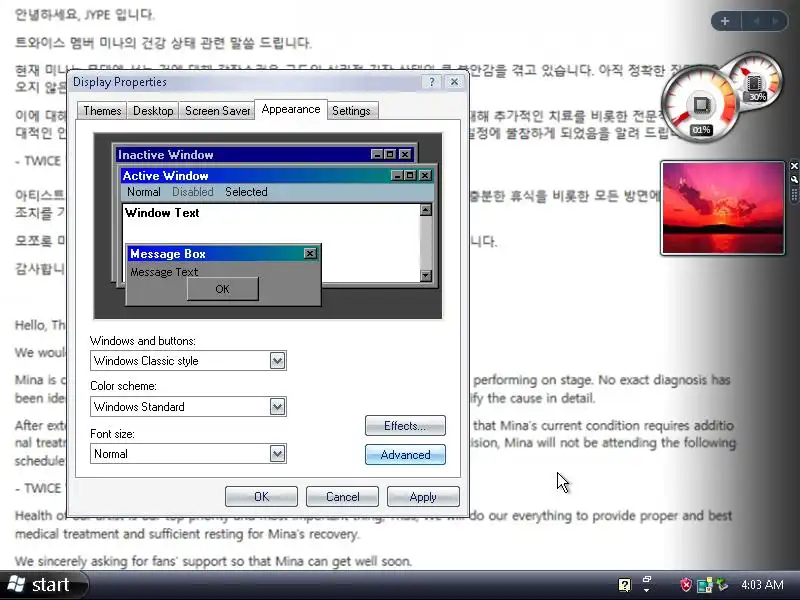Click the safely remove hardware tray icon
Viewport: 800px width, 600px height.
click(722, 584)
